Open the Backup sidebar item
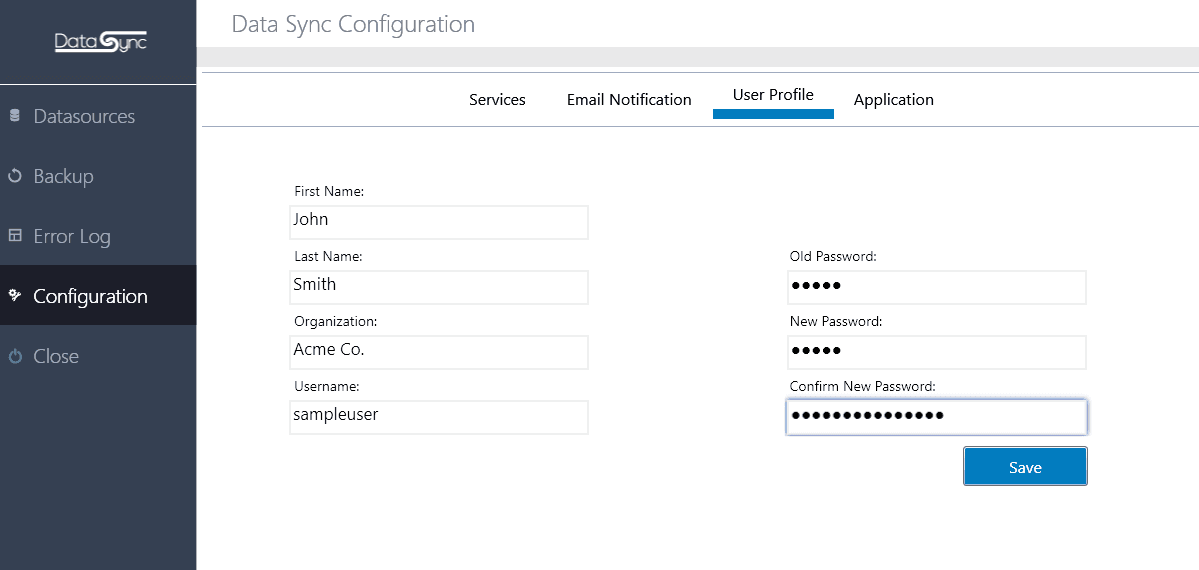Screen dimensions: 1199x570 click(98, 176)
